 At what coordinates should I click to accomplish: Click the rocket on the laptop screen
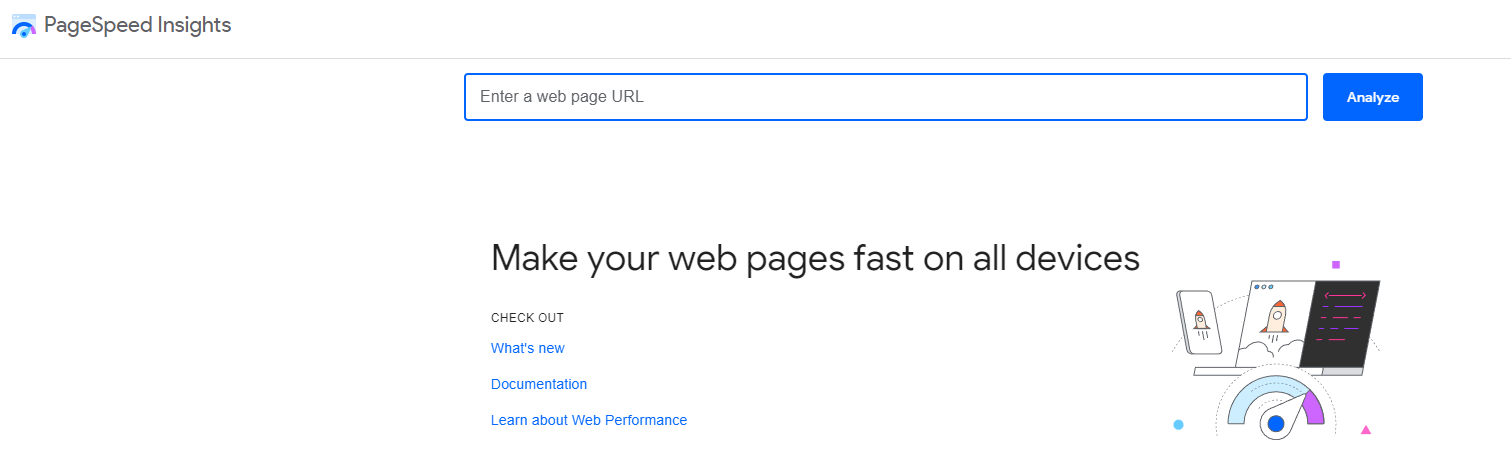[x=1274, y=318]
